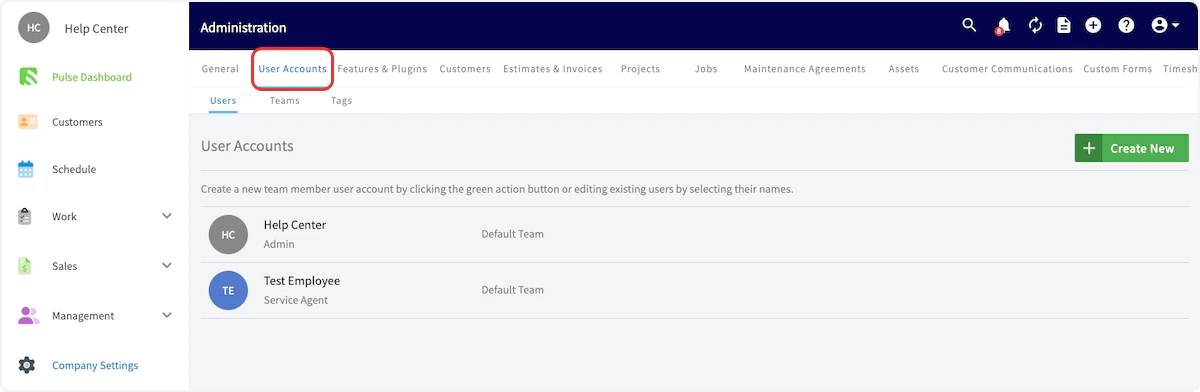Open Customer Communications tab
The width and height of the screenshot is (1200, 392).
(x=1007, y=69)
